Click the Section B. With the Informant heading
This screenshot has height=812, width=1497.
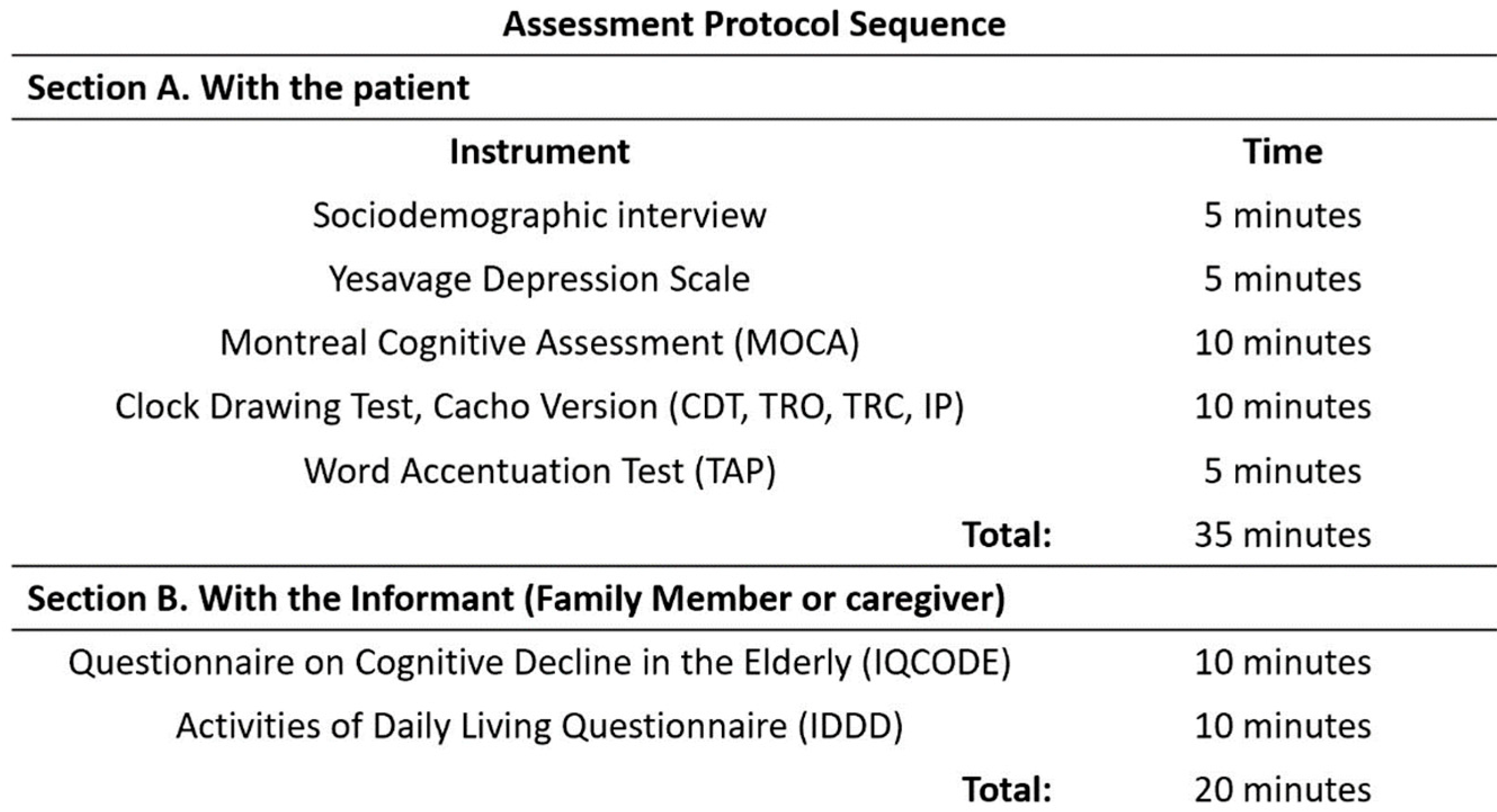click(516, 599)
